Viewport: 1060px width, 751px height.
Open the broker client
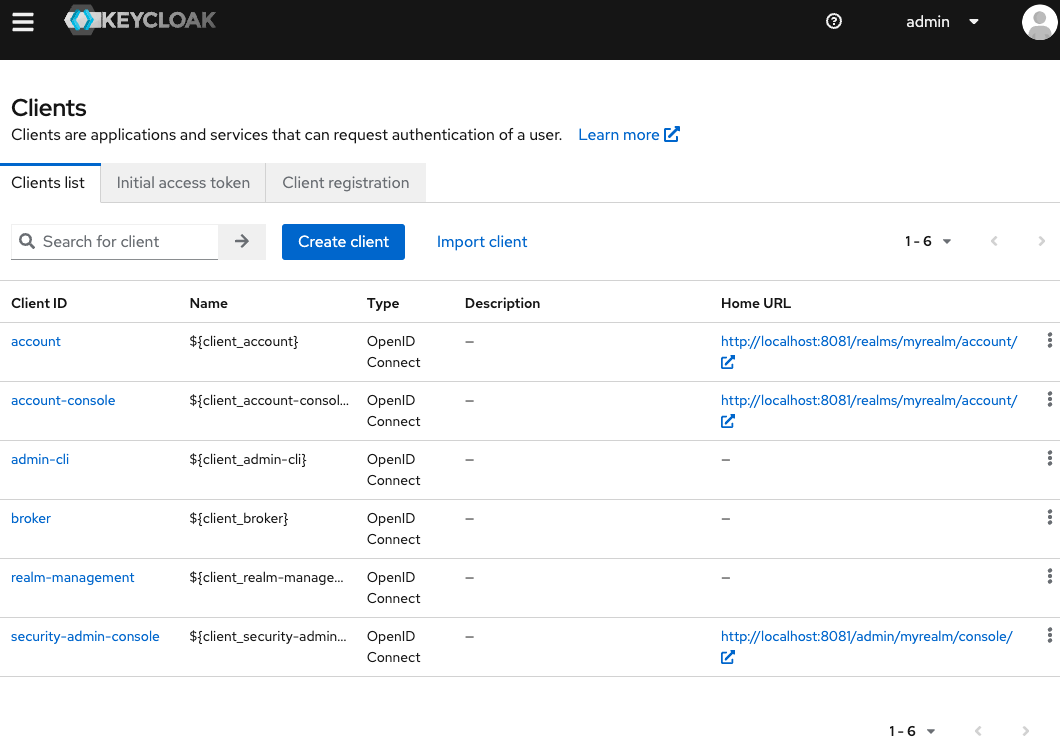tap(31, 518)
